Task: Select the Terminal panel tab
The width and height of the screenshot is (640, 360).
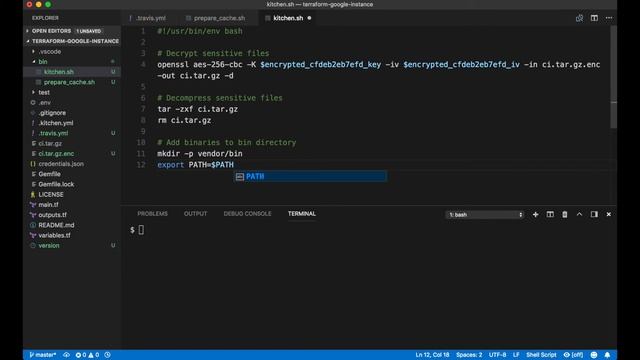Action: tap(302, 213)
